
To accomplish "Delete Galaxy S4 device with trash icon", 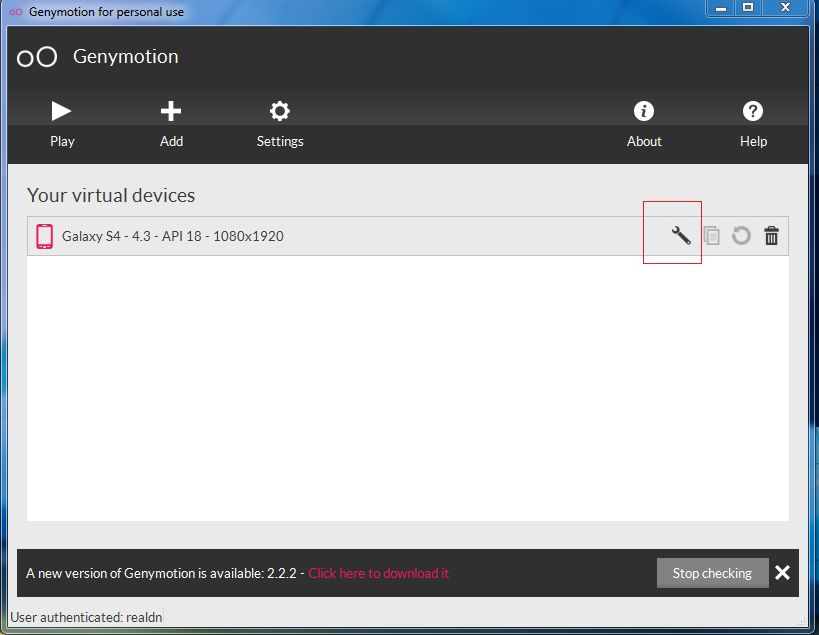I will (771, 236).
